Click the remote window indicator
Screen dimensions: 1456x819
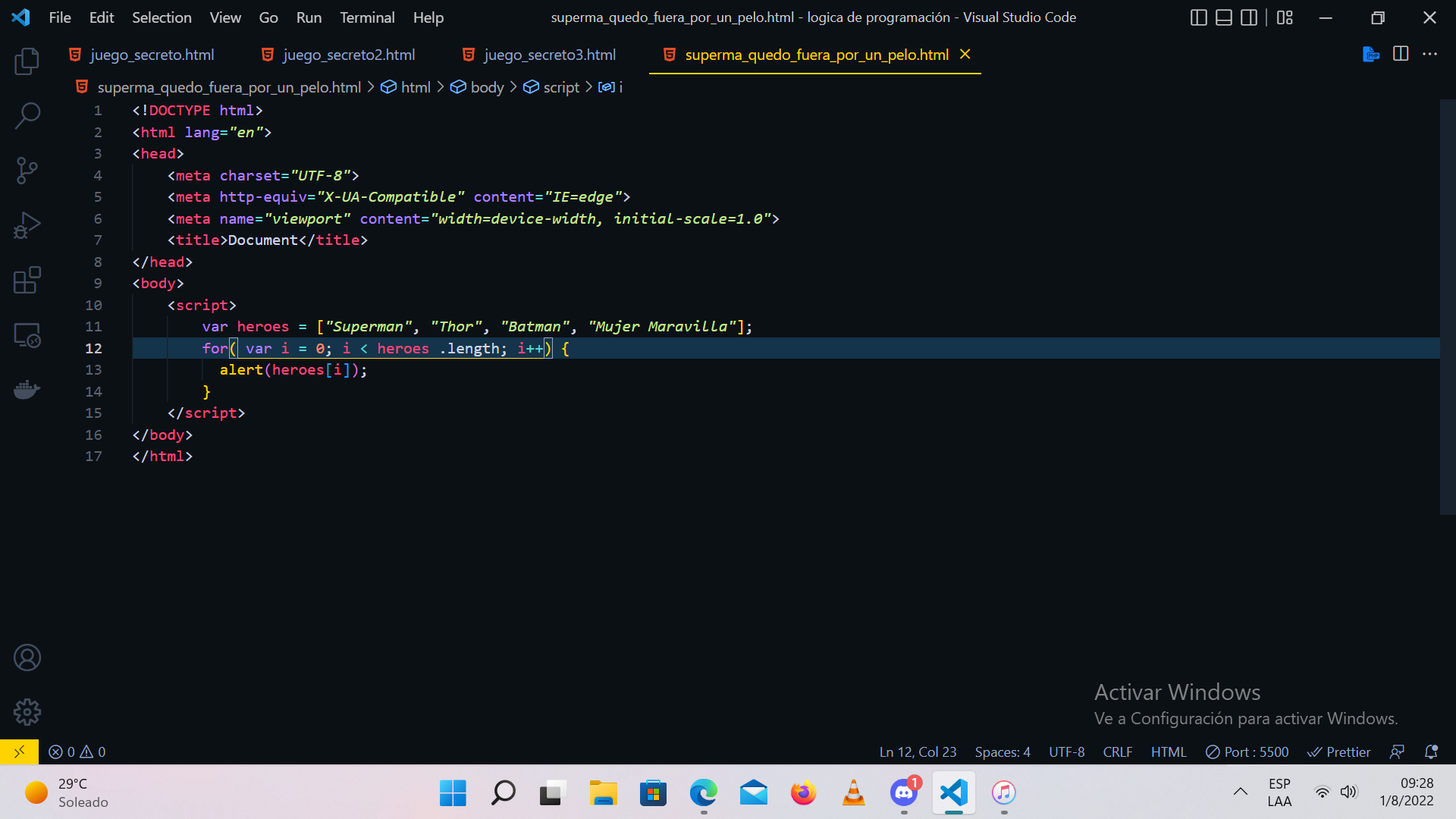(19, 752)
